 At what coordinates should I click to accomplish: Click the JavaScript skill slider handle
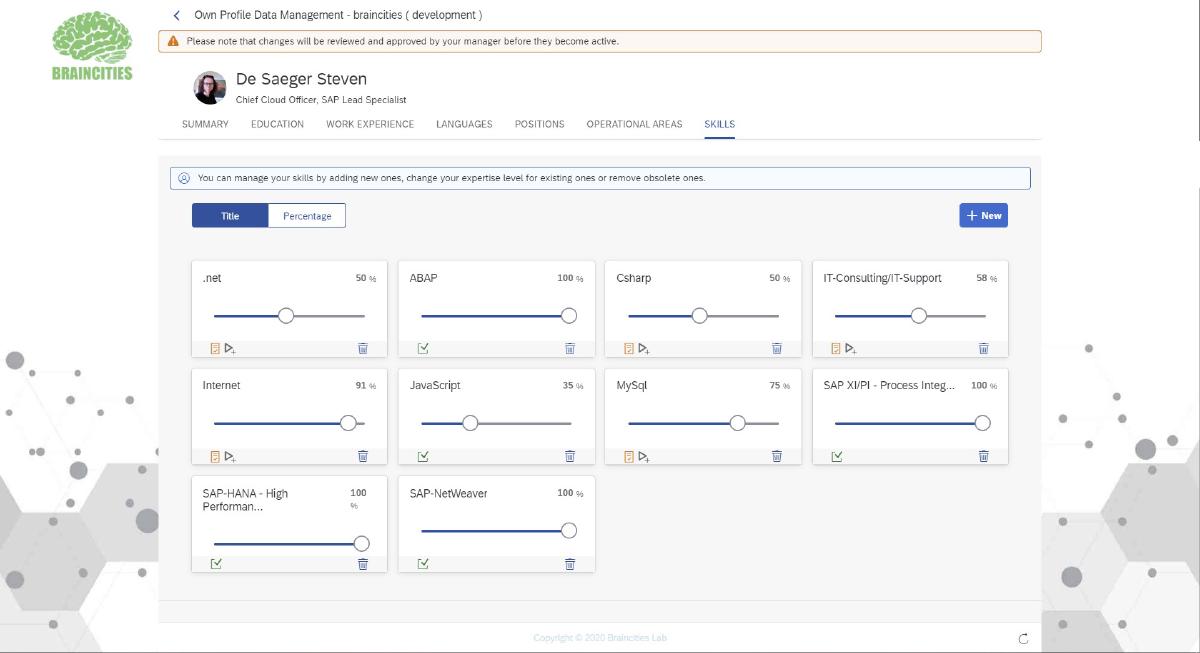click(470, 423)
